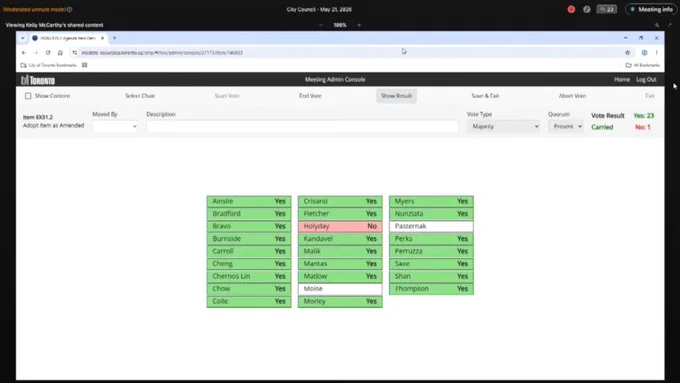This screenshot has height=383, width=680.
Task: Click the browser forward arrow
Action: pyautogui.click(x=36, y=52)
